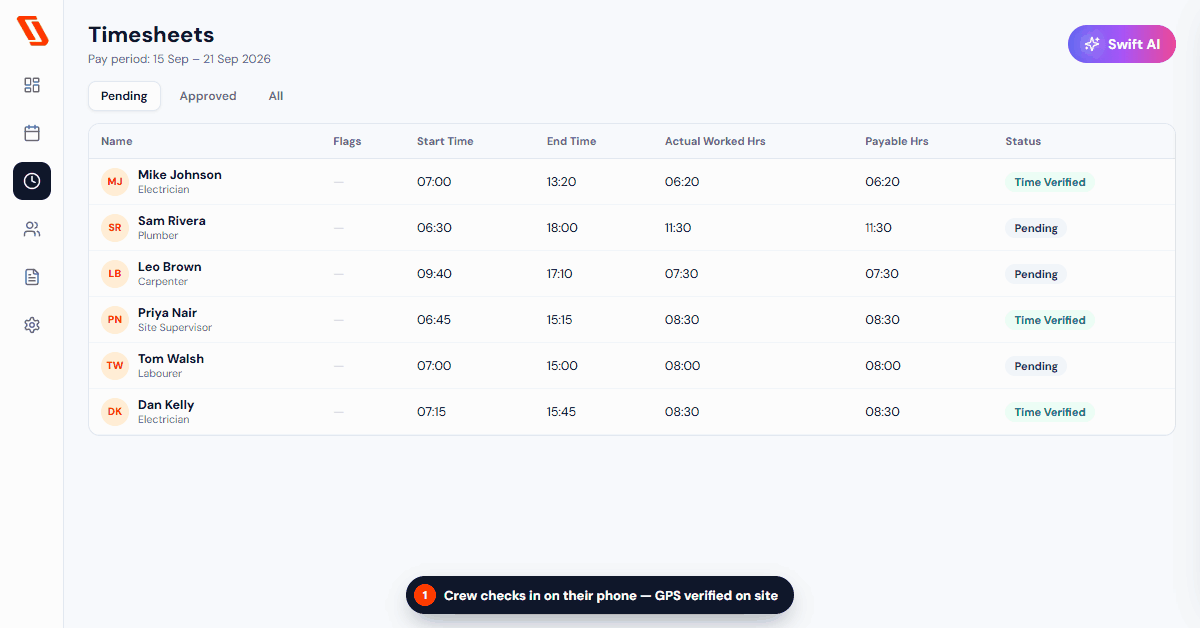The height and width of the screenshot is (628, 1200).
Task: Open Tom Walsh's timesheet row
Action: (632, 366)
